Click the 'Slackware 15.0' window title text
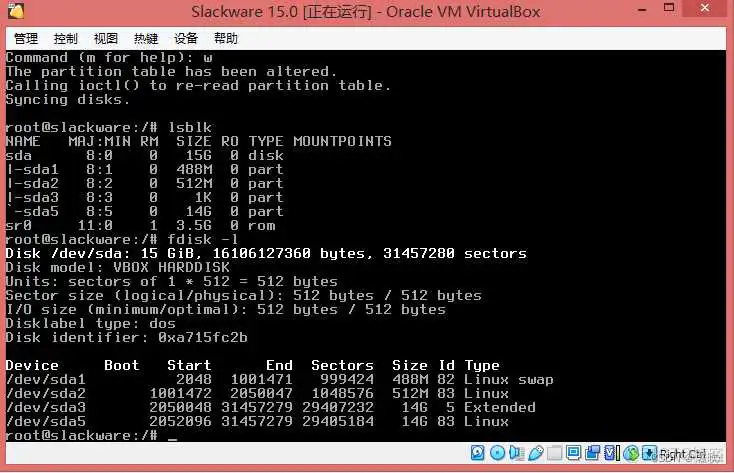The height and width of the screenshot is (473, 734). pyautogui.click(x=244, y=11)
